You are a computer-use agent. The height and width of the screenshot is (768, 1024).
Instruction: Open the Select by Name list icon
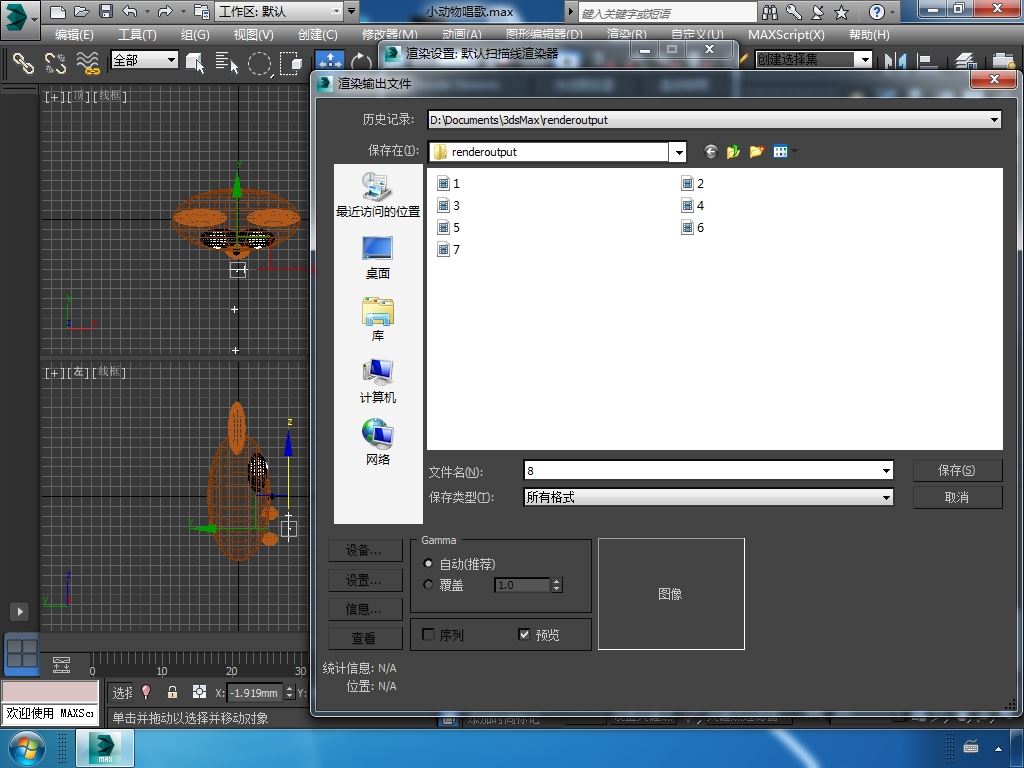[x=227, y=63]
